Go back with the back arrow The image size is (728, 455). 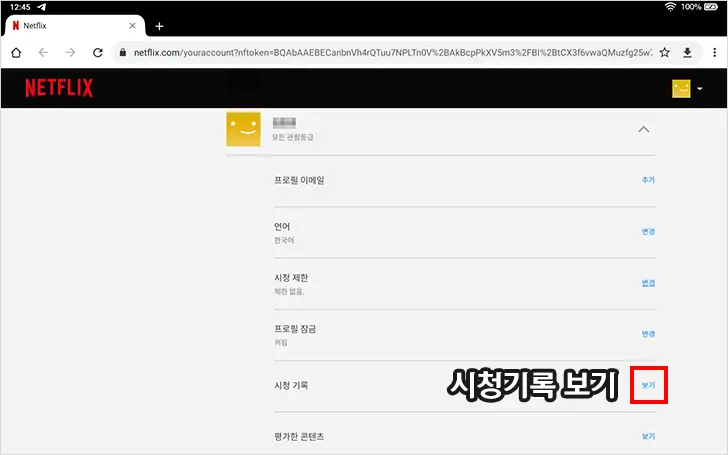point(43,52)
